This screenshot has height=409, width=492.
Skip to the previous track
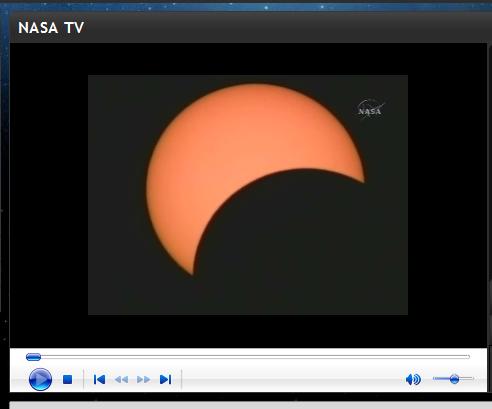click(x=99, y=379)
